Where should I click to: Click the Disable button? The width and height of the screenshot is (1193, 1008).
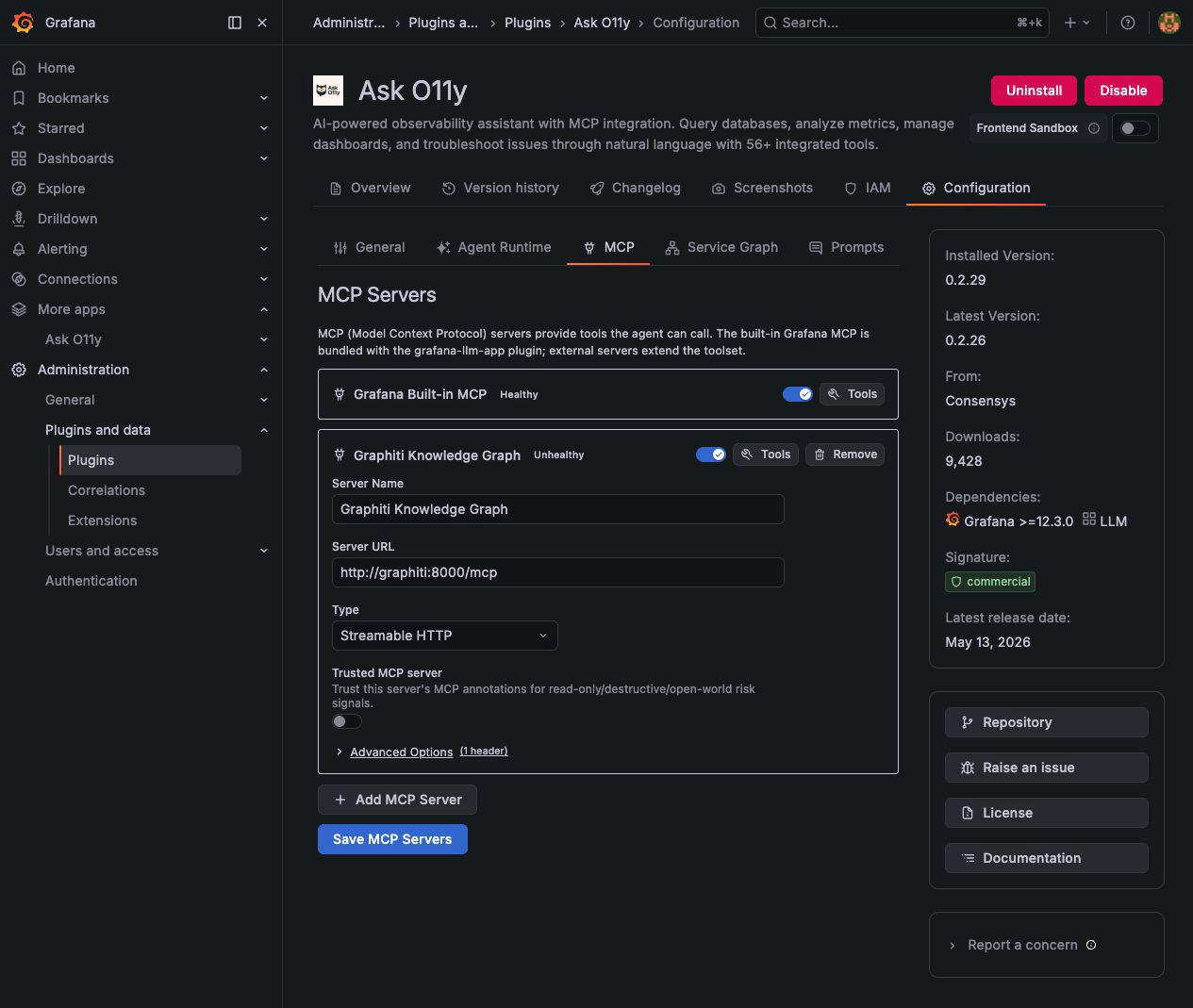click(x=1123, y=91)
